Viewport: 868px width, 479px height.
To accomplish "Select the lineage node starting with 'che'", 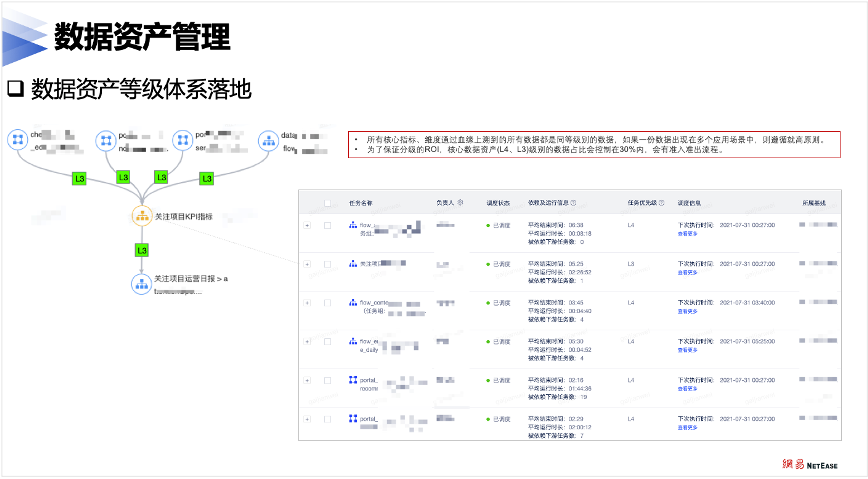I will pyautogui.click(x=18, y=140).
